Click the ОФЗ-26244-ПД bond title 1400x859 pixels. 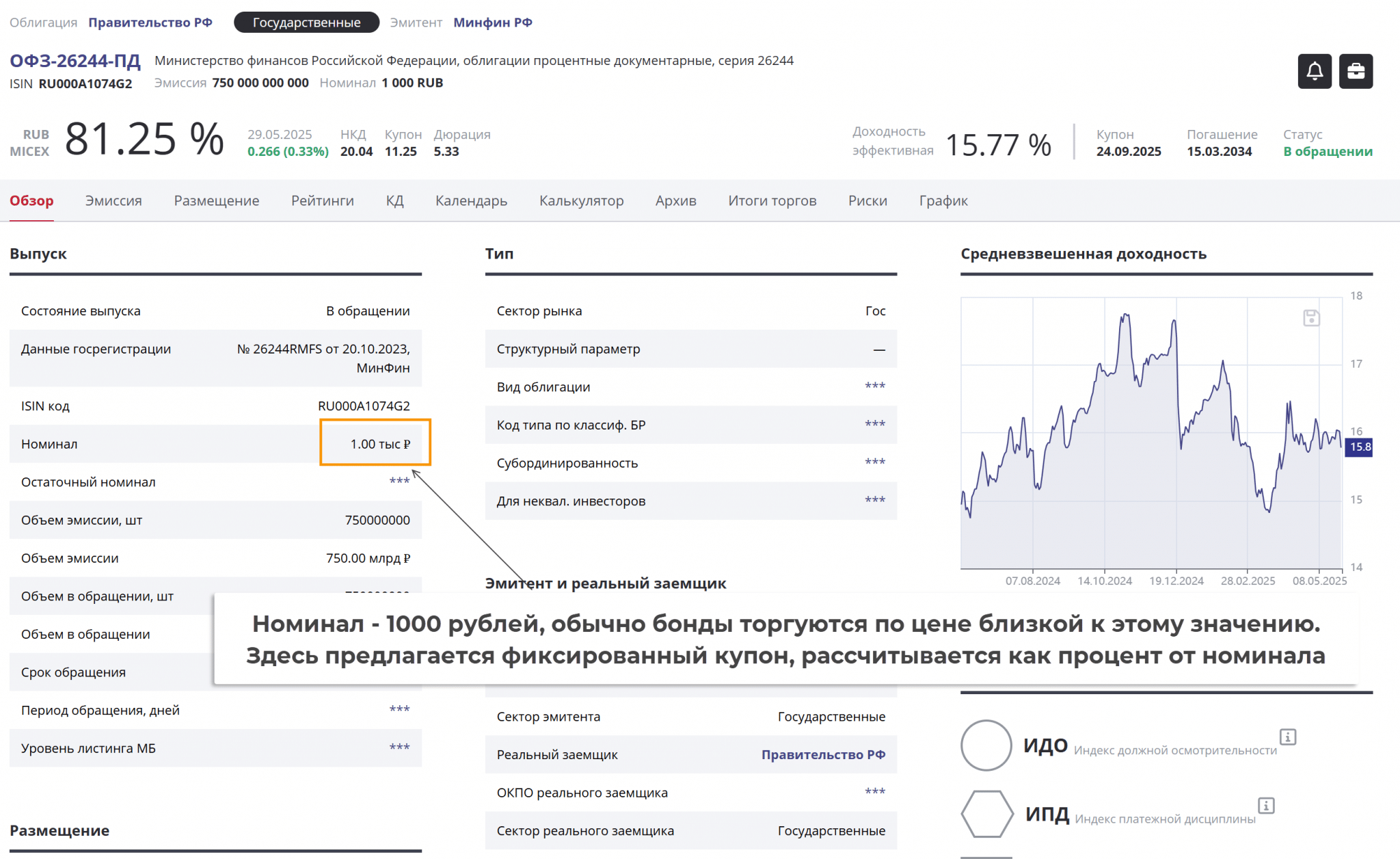click(75, 61)
